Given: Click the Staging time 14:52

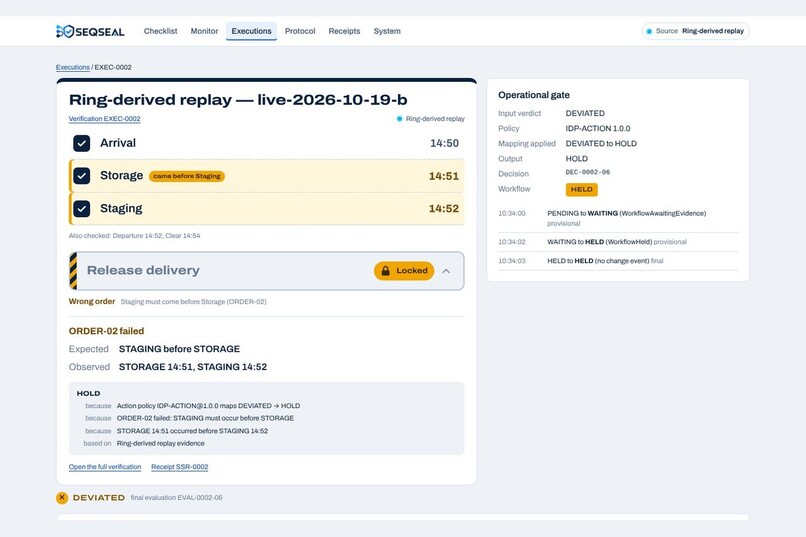Looking at the screenshot, I should 444,209.
